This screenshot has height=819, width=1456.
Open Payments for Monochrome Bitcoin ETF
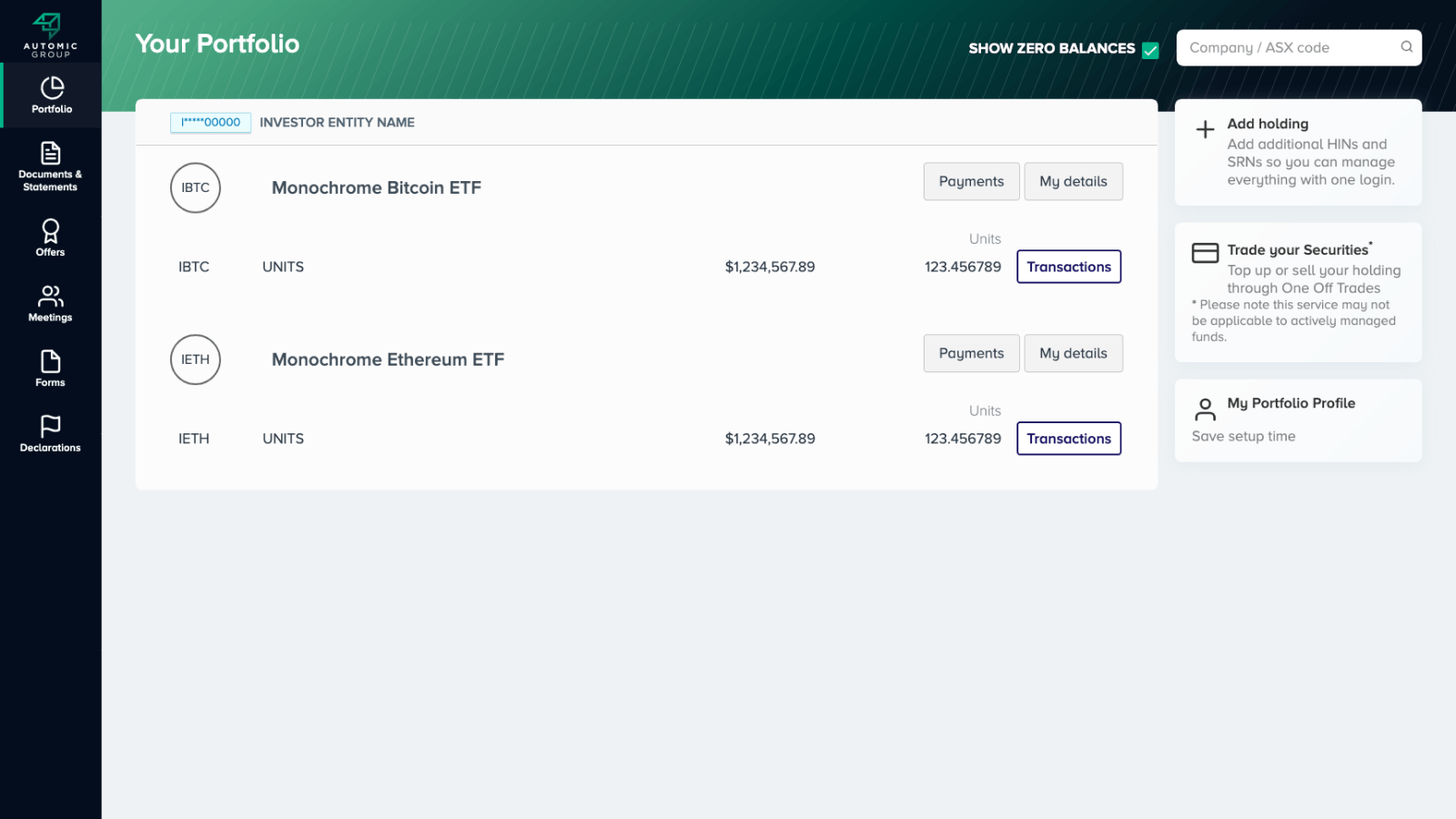[971, 181]
